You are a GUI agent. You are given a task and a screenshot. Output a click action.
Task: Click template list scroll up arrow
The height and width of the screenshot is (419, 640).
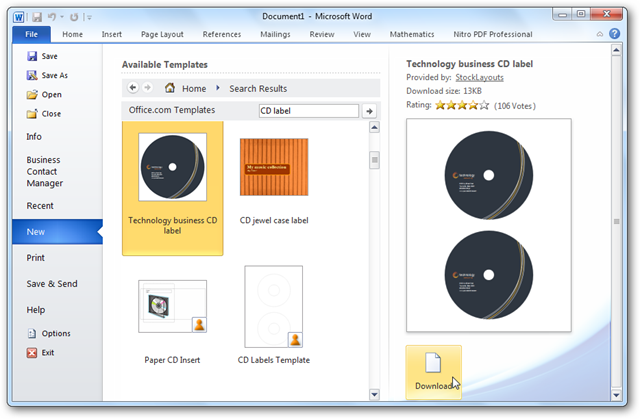click(x=374, y=128)
